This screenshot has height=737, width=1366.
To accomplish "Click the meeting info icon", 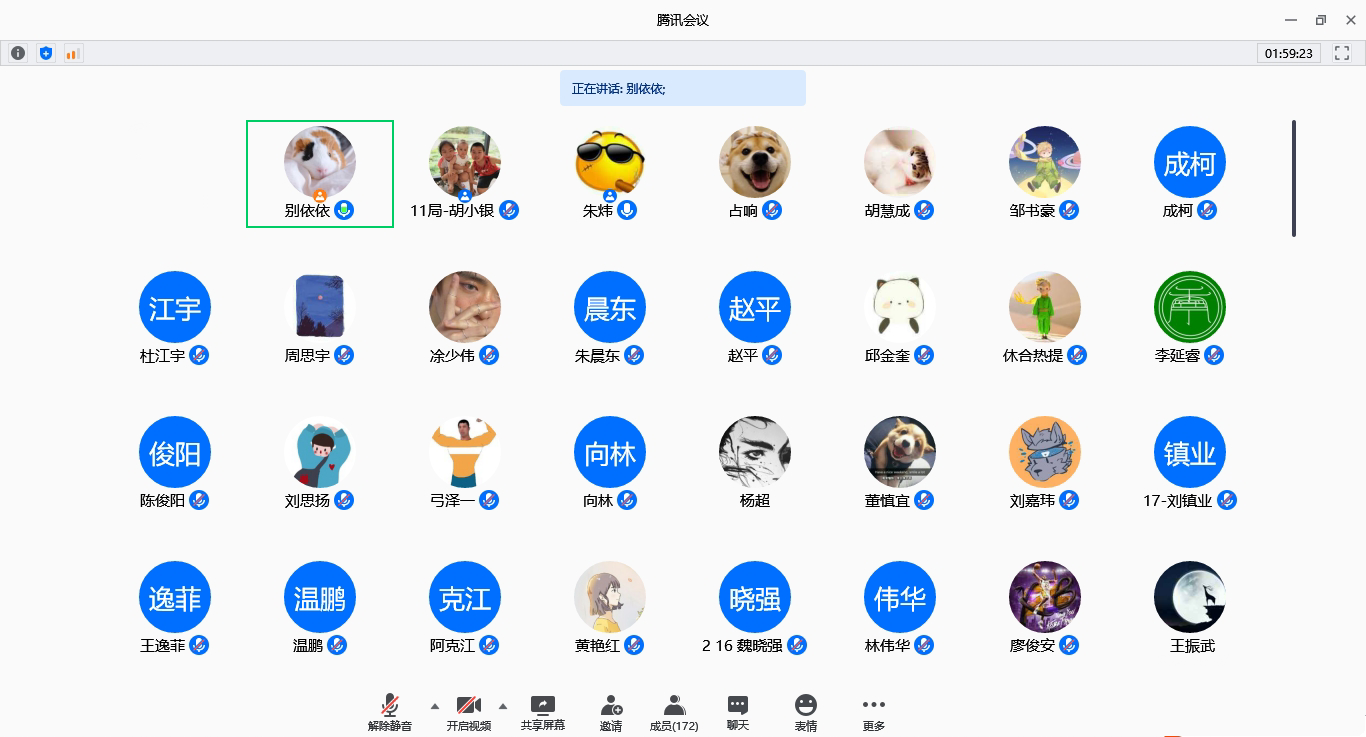I will (x=18, y=53).
